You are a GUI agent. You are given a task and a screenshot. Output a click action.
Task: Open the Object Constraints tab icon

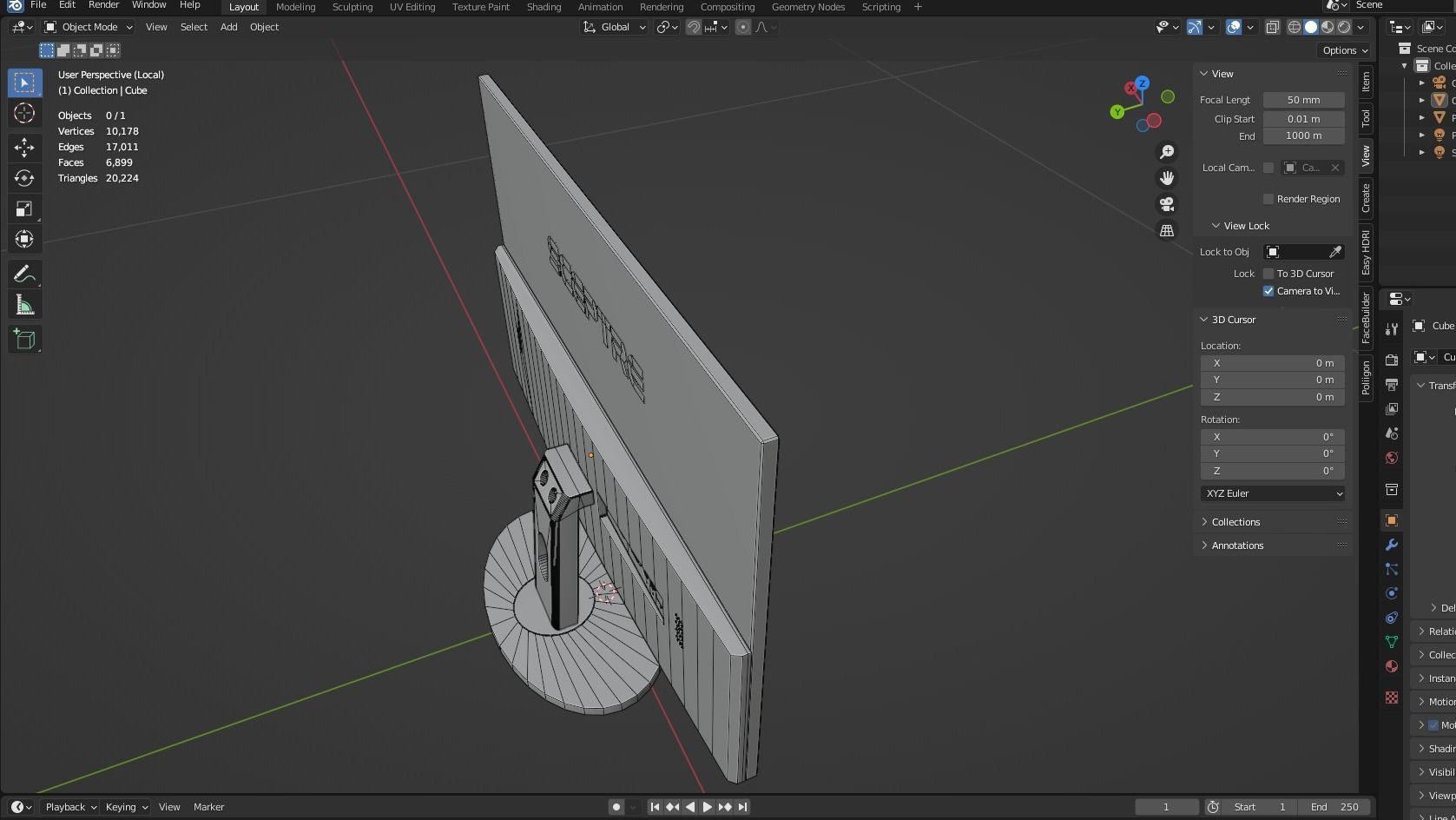pyautogui.click(x=1392, y=618)
